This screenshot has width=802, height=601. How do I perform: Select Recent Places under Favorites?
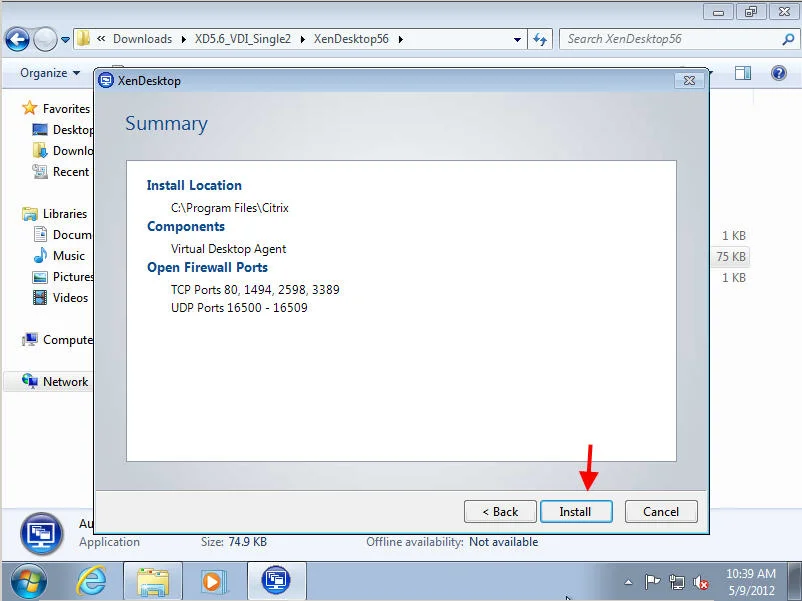click(x=71, y=171)
